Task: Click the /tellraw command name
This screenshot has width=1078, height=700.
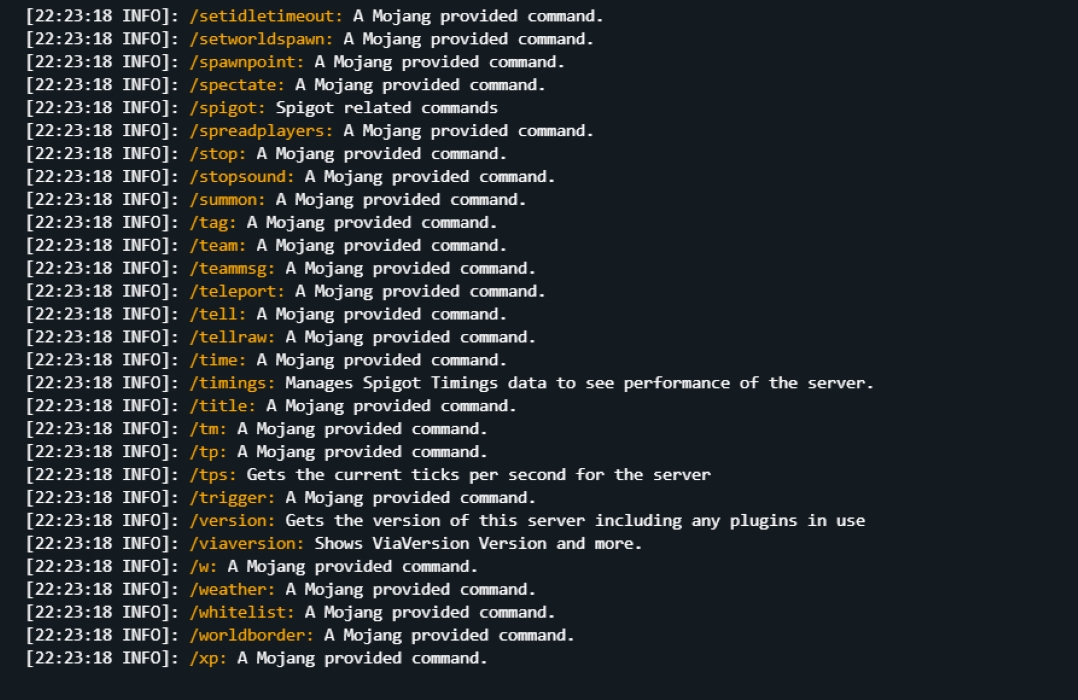Action: click(x=231, y=337)
